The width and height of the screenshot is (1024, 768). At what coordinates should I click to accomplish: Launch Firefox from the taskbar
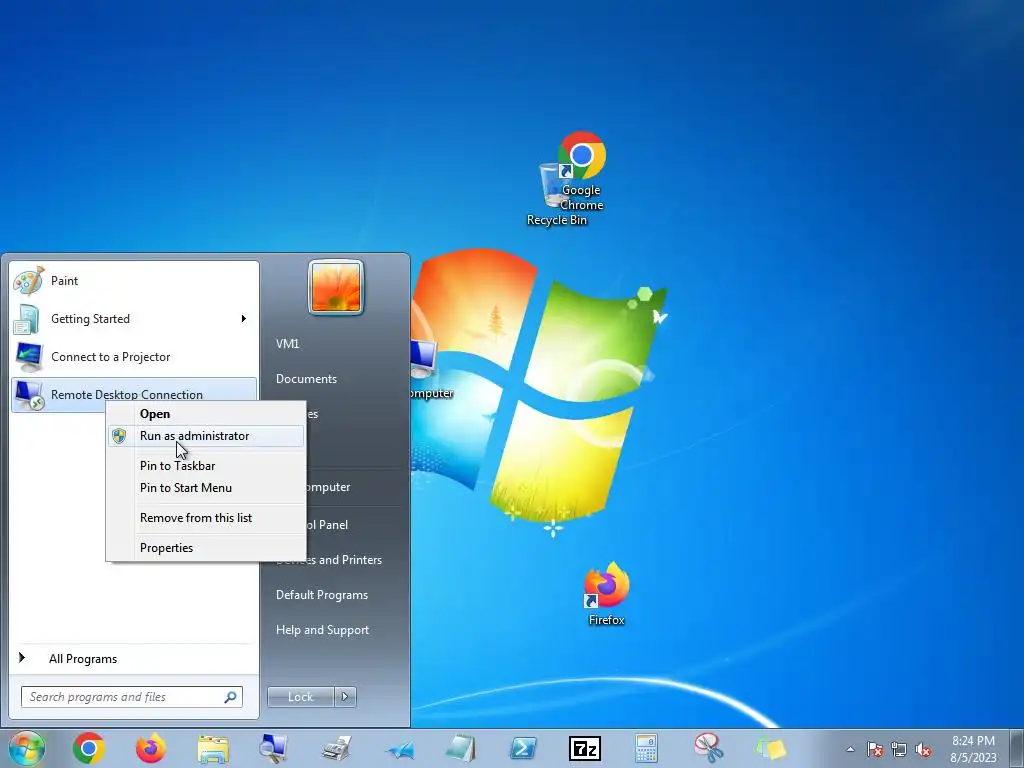[151, 748]
